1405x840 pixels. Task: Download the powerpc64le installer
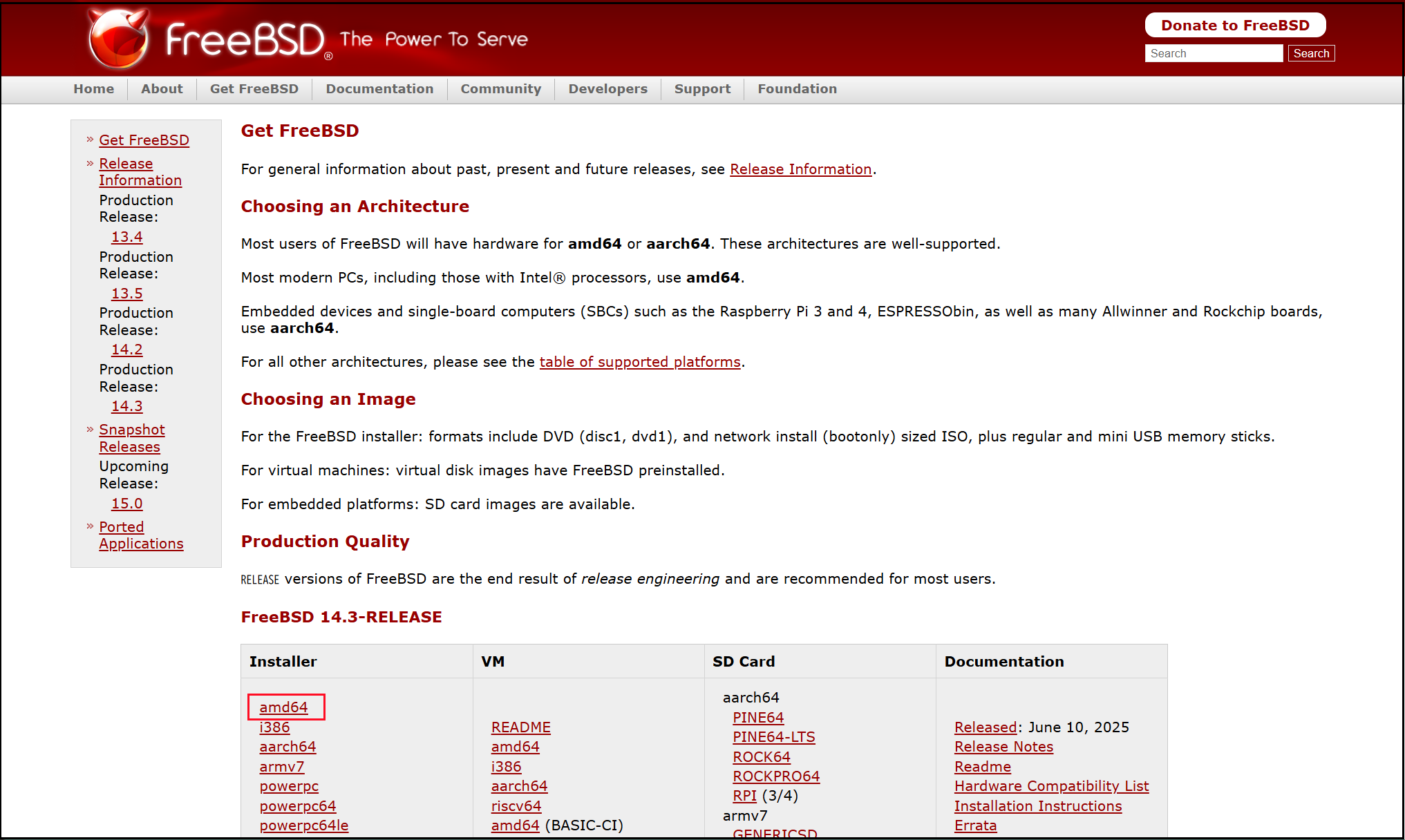[304, 825]
